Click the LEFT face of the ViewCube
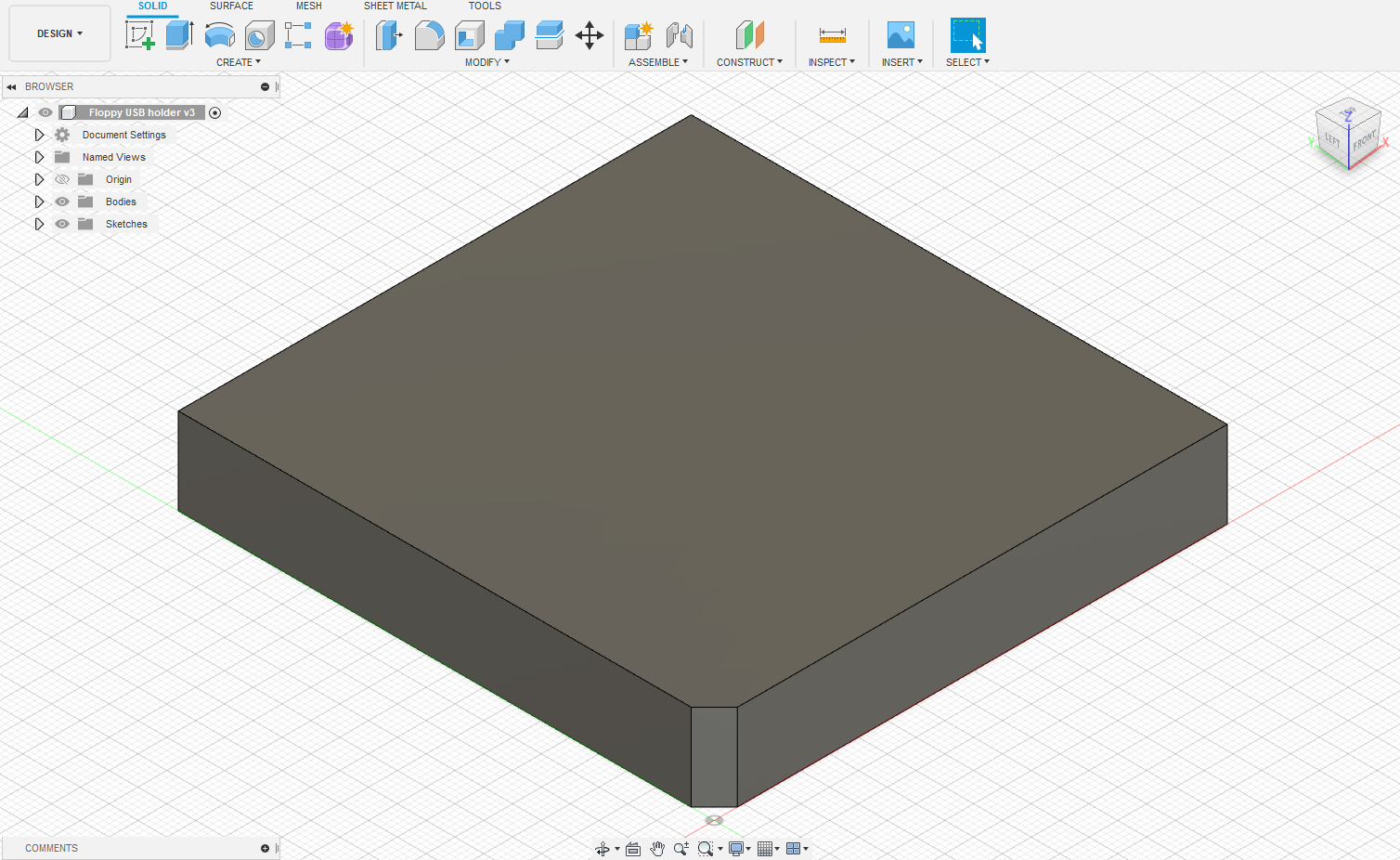Image resolution: width=1400 pixels, height=860 pixels. click(x=1332, y=139)
